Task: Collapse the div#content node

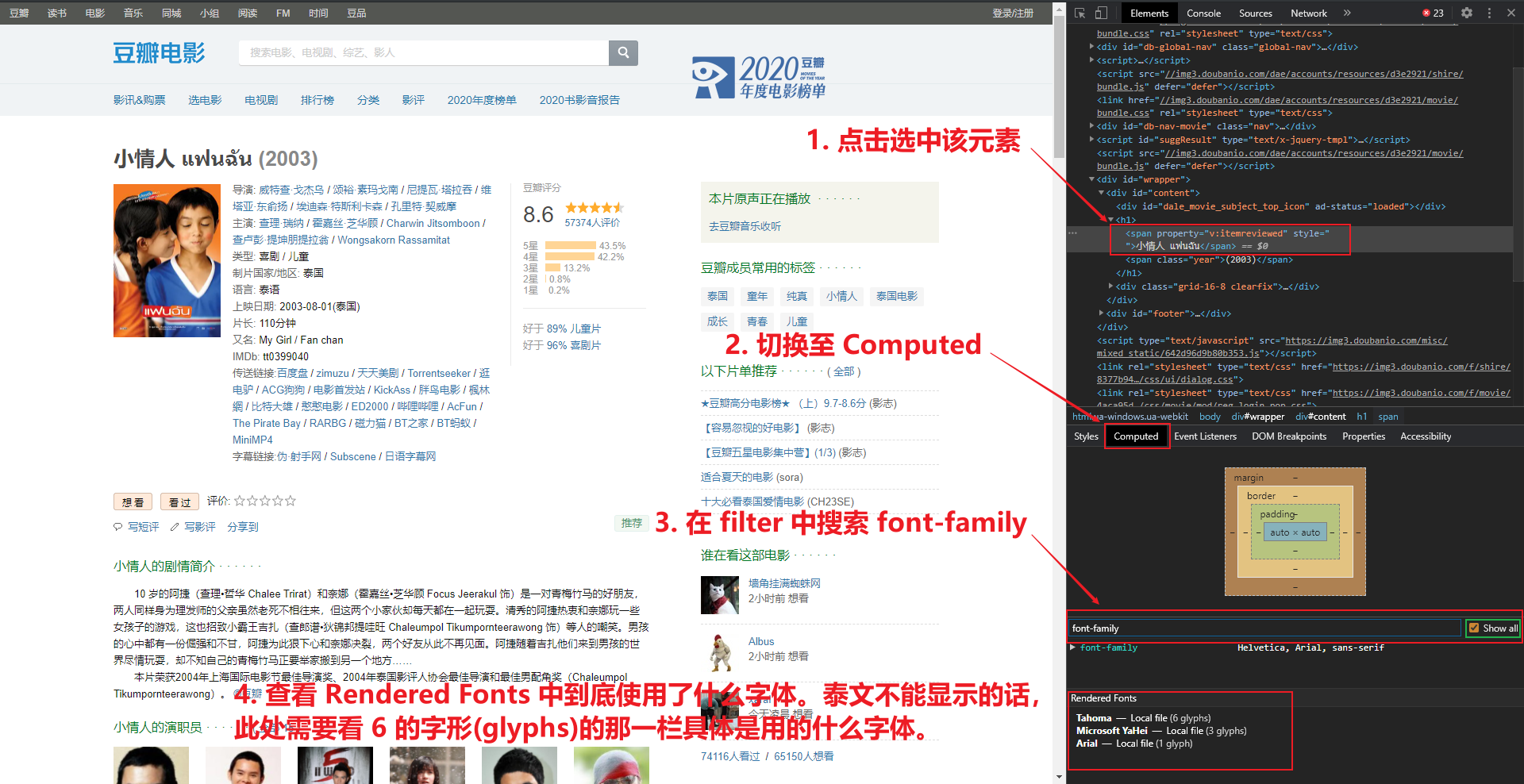Action: pyautogui.click(x=1102, y=193)
